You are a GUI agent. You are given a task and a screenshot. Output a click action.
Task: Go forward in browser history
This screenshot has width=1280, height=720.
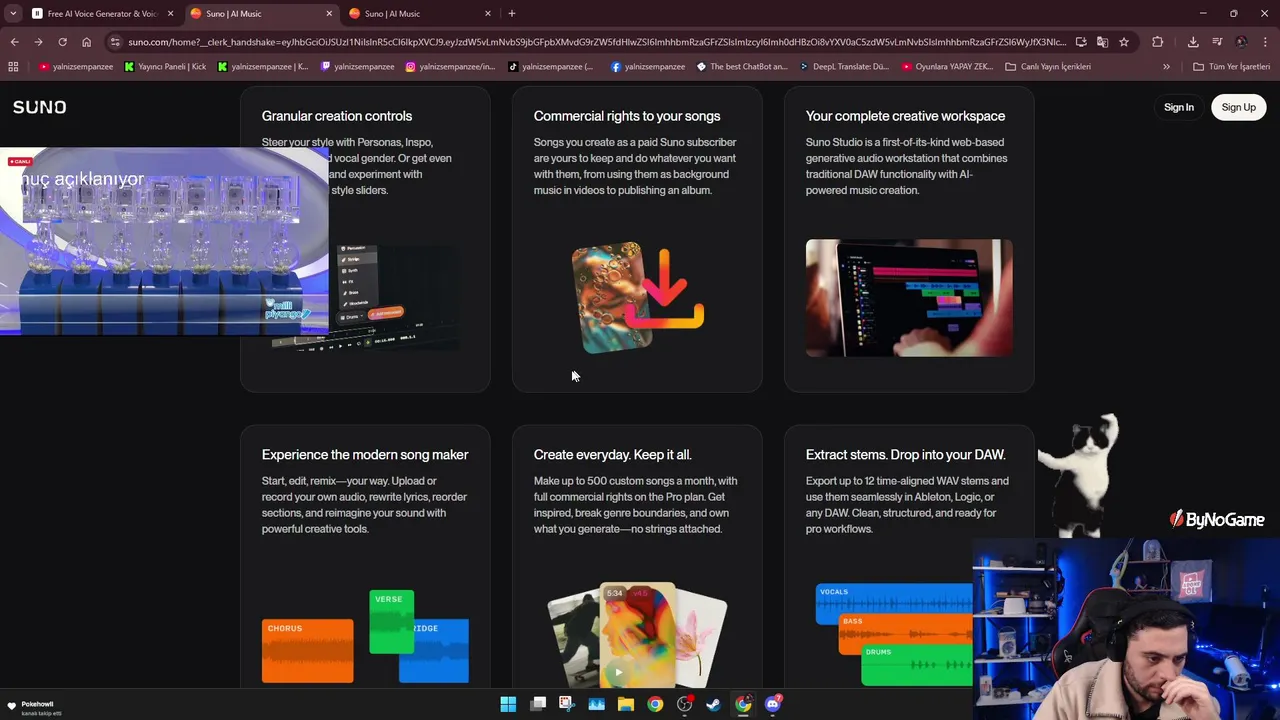tap(38, 42)
